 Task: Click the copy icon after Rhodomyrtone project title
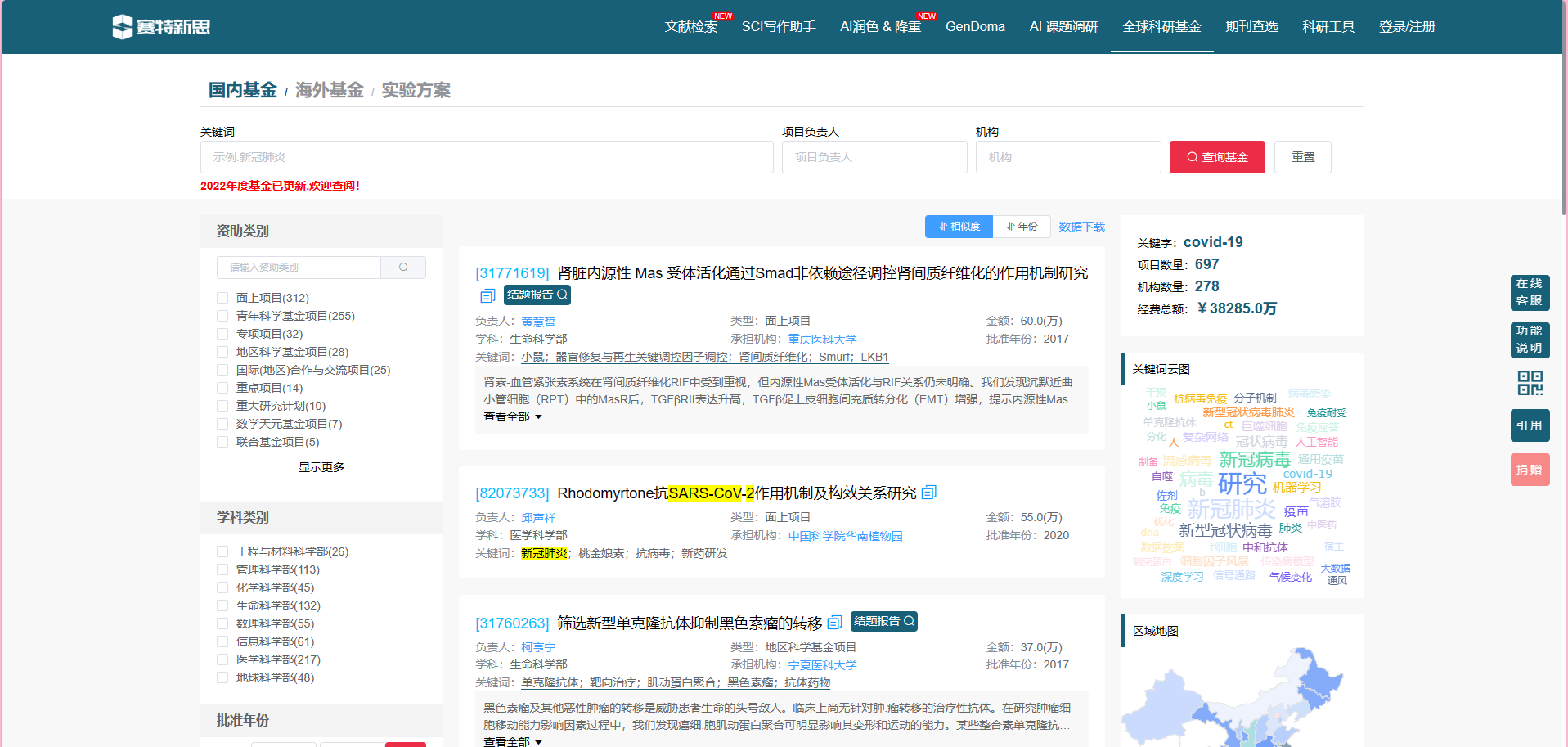(x=929, y=493)
